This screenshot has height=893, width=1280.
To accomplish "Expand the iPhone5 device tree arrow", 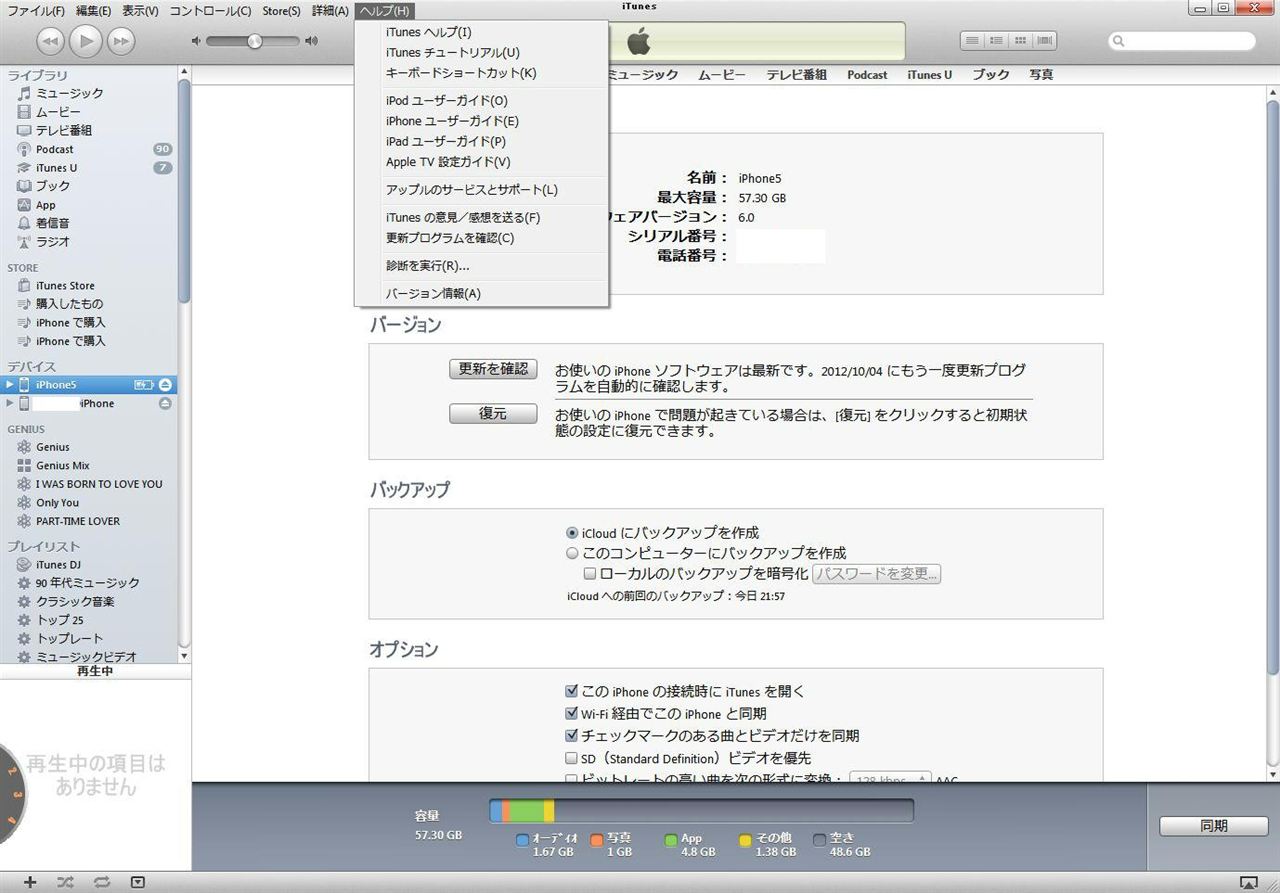I will tap(9, 385).
